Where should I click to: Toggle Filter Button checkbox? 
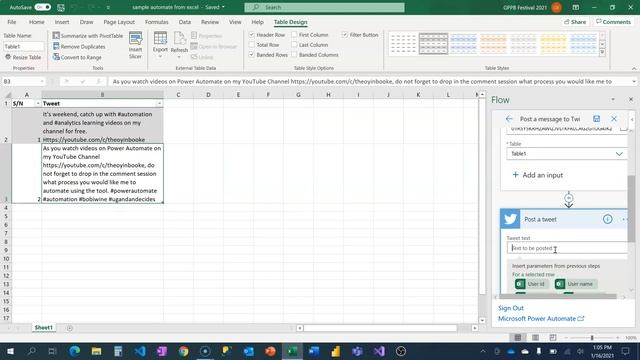(x=345, y=35)
